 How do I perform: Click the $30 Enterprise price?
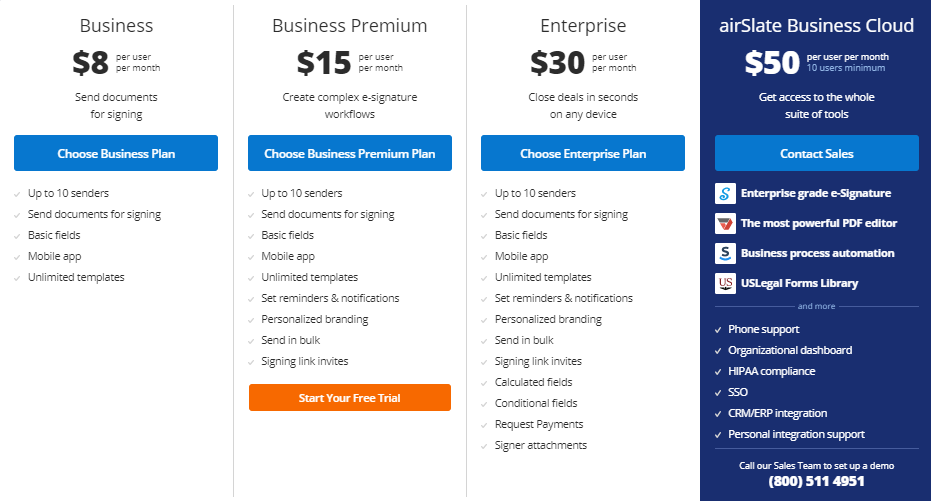pyautogui.click(x=558, y=63)
